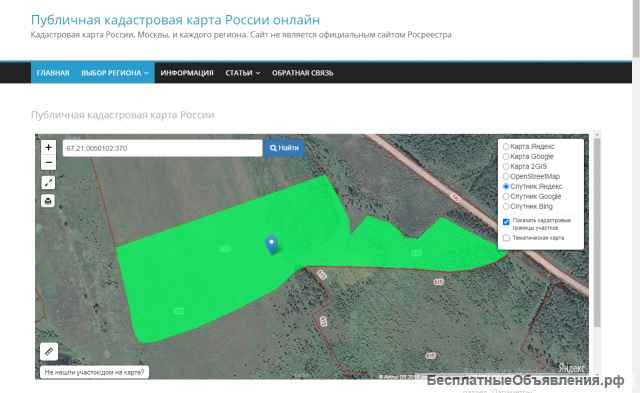Click the Яндекс logo on the map

click(571, 368)
